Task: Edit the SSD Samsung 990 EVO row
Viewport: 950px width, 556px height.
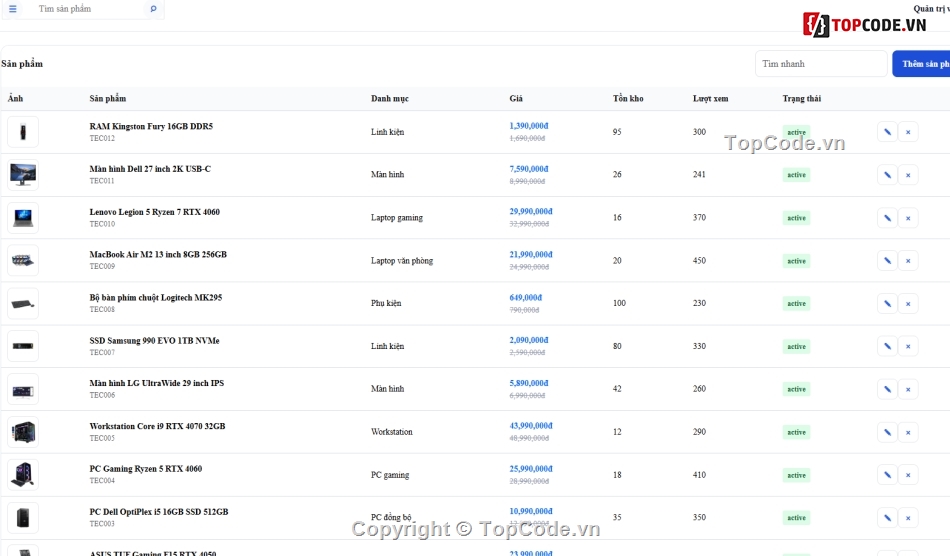Action: coord(887,346)
